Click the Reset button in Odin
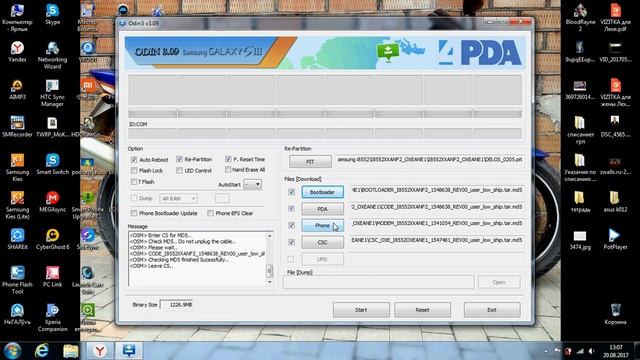The height and width of the screenshot is (360, 640). click(422, 310)
